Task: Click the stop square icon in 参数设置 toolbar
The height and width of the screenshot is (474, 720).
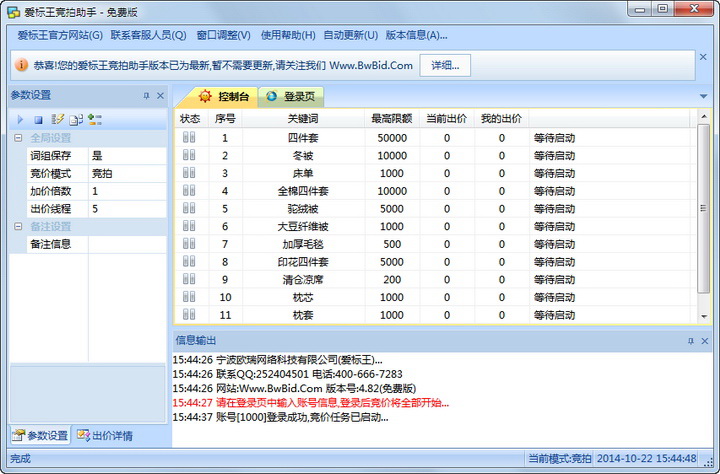Action: [38, 120]
